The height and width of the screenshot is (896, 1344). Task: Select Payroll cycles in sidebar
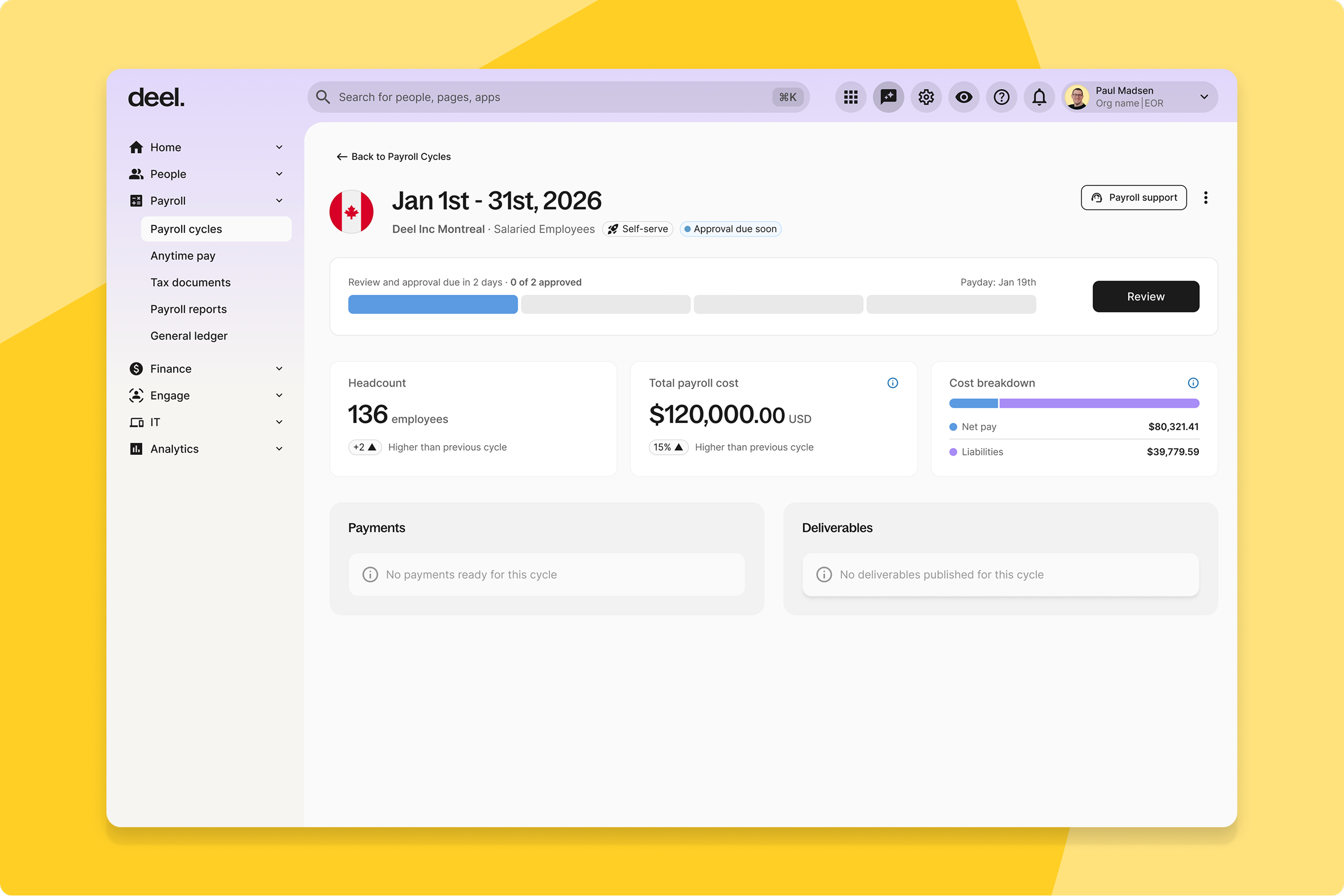216,229
